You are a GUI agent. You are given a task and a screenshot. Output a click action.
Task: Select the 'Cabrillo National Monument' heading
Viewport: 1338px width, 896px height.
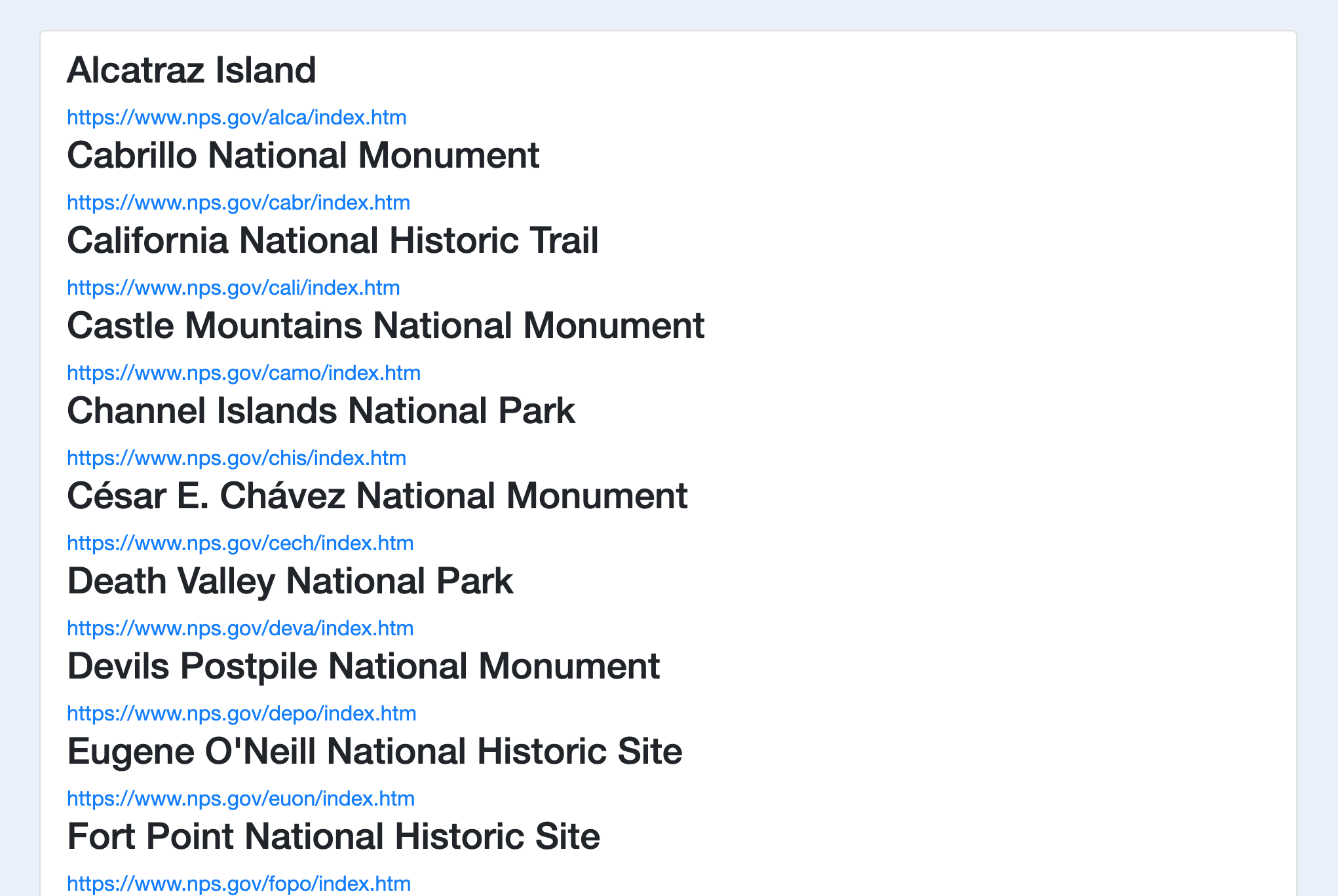coord(303,156)
